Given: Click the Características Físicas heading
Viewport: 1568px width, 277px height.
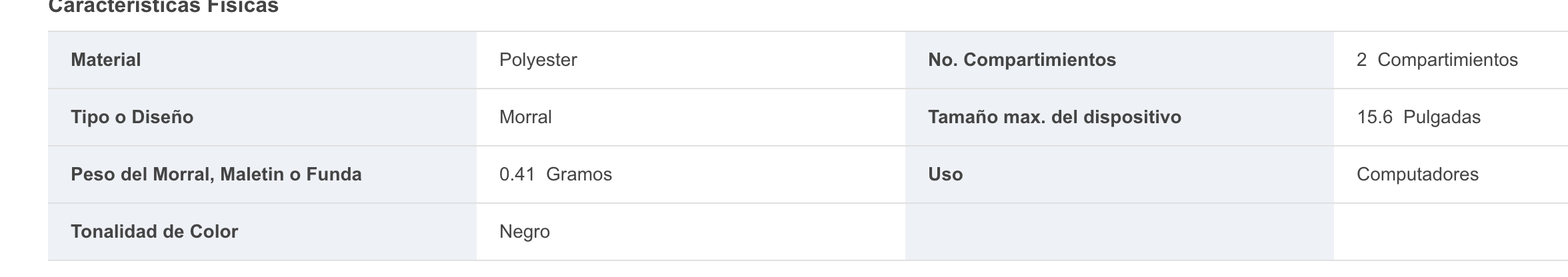Looking at the screenshot, I should pos(163,7).
